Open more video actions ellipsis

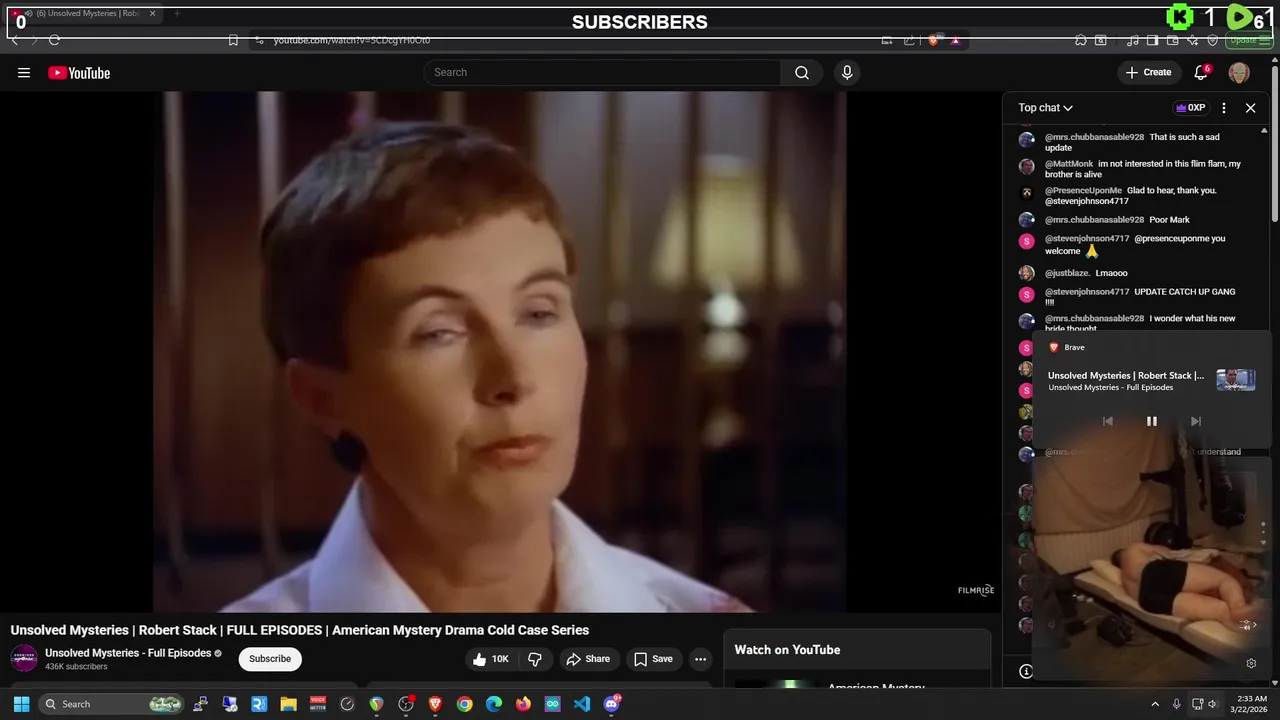pos(700,659)
